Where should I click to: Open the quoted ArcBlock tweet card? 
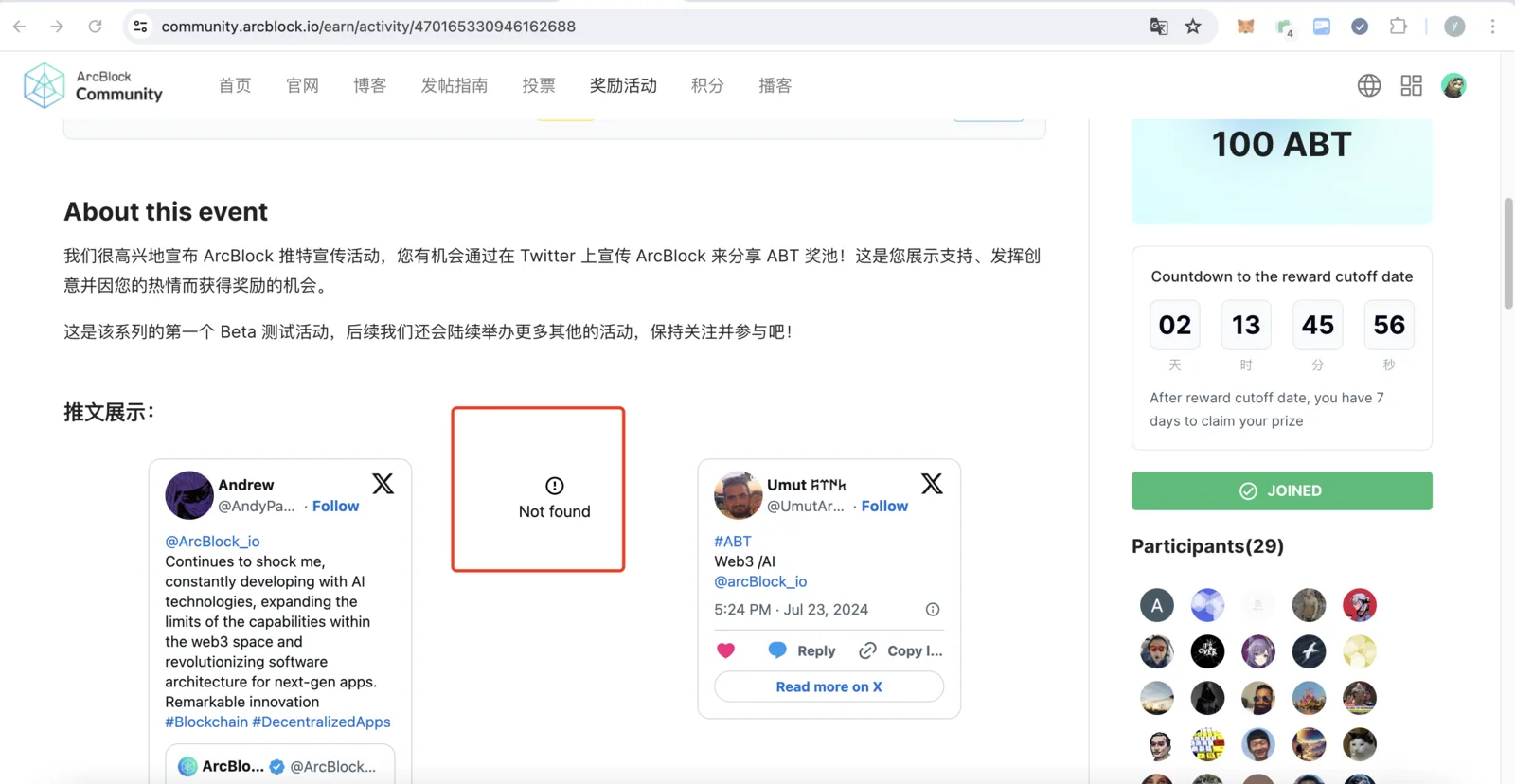280,764
